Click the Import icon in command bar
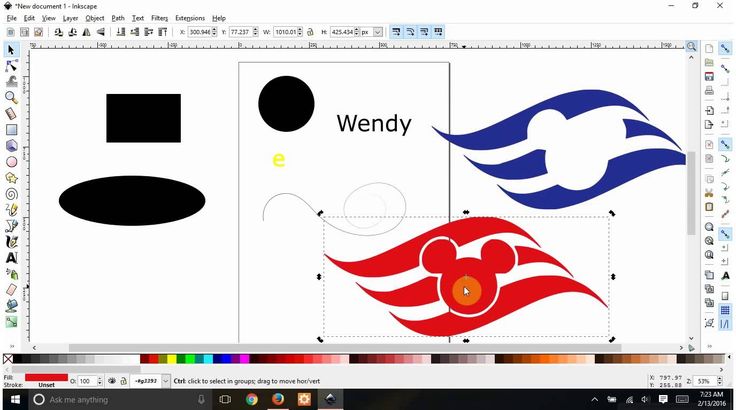This screenshot has height=410, width=736. coord(709,111)
